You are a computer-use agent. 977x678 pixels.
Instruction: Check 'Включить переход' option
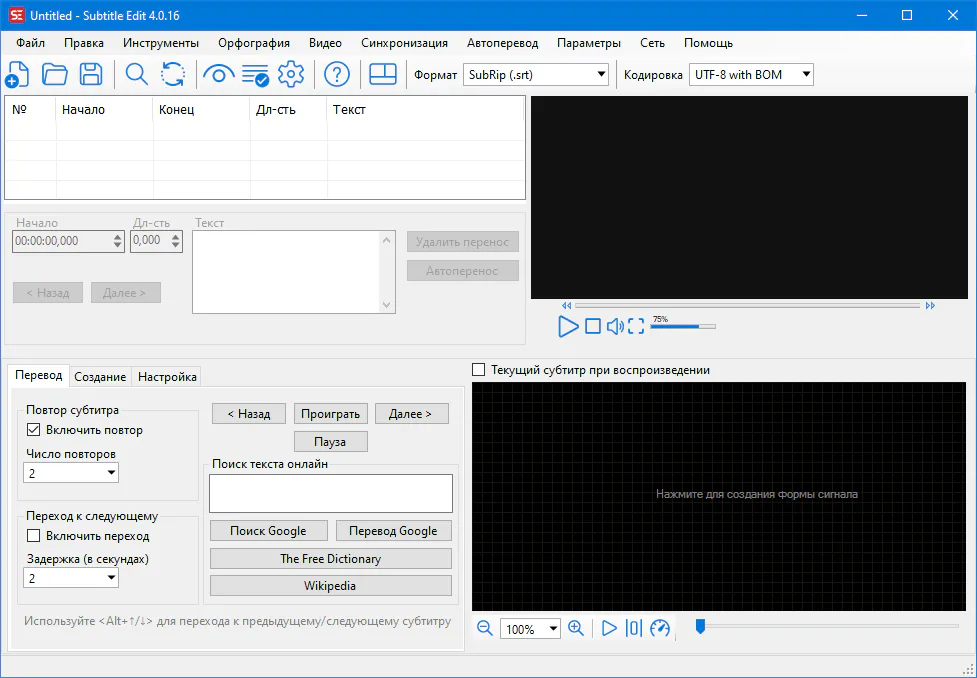coord(34,536)
